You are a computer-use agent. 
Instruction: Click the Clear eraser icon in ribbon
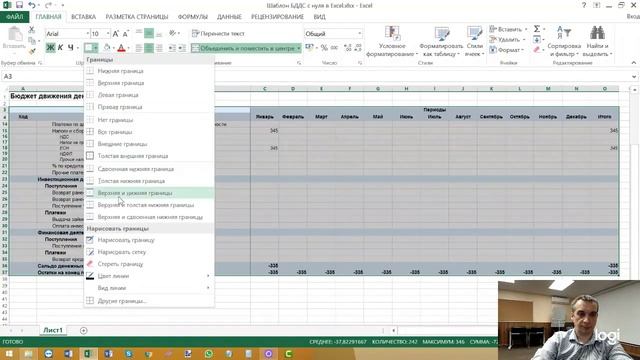(x=537, y=50)
